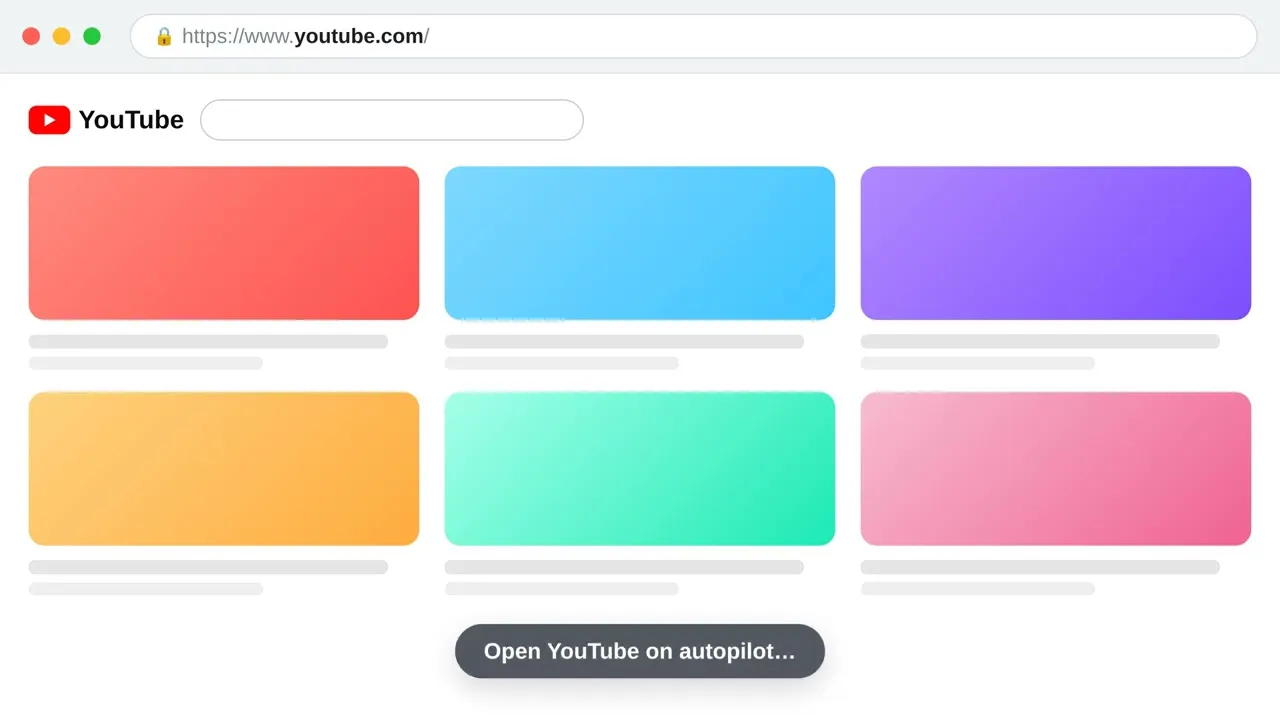This screenshot has width=1280, height=720.
Task: Click the YouTube wordmark text
Action: [x=131, y=120]
